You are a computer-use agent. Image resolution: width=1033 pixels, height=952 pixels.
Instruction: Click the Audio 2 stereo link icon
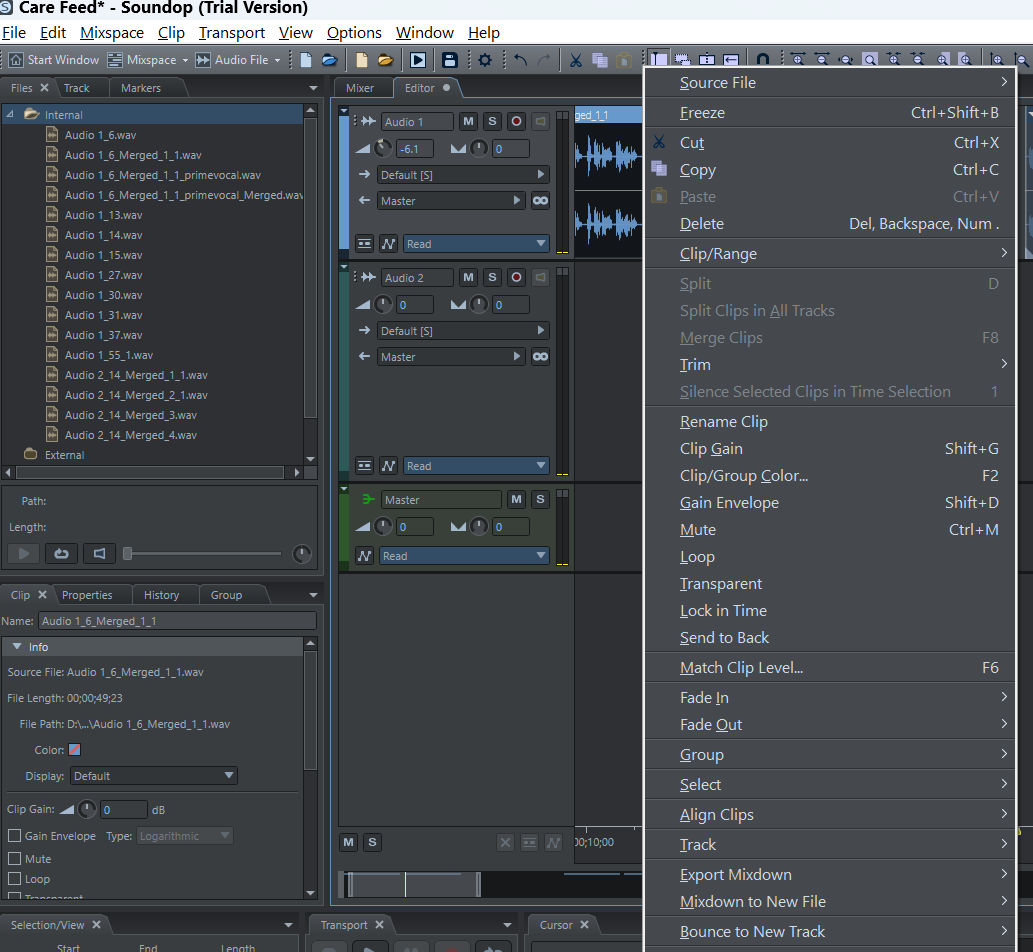[540, 357]
